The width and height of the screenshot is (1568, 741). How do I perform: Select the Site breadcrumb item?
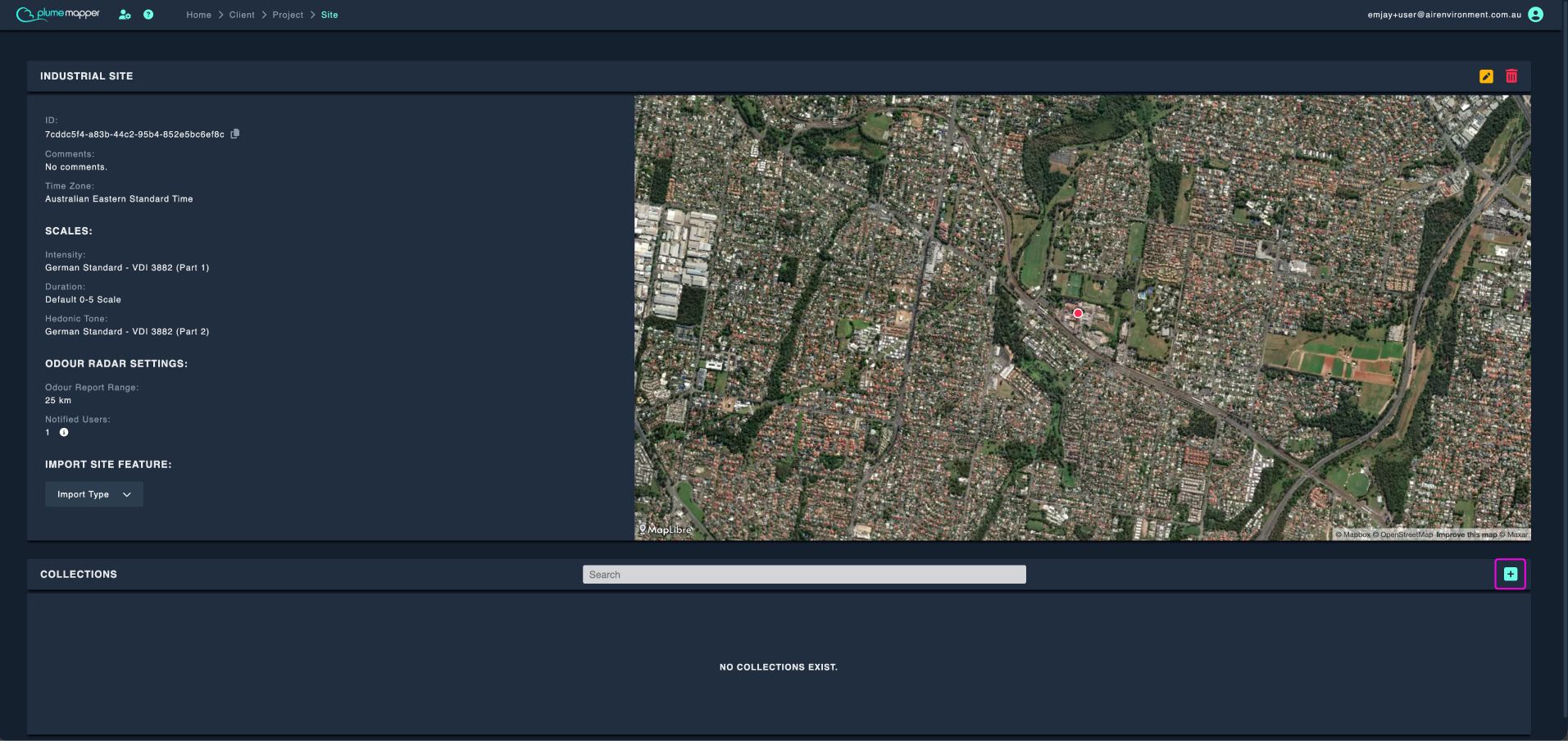click(330, 15)
